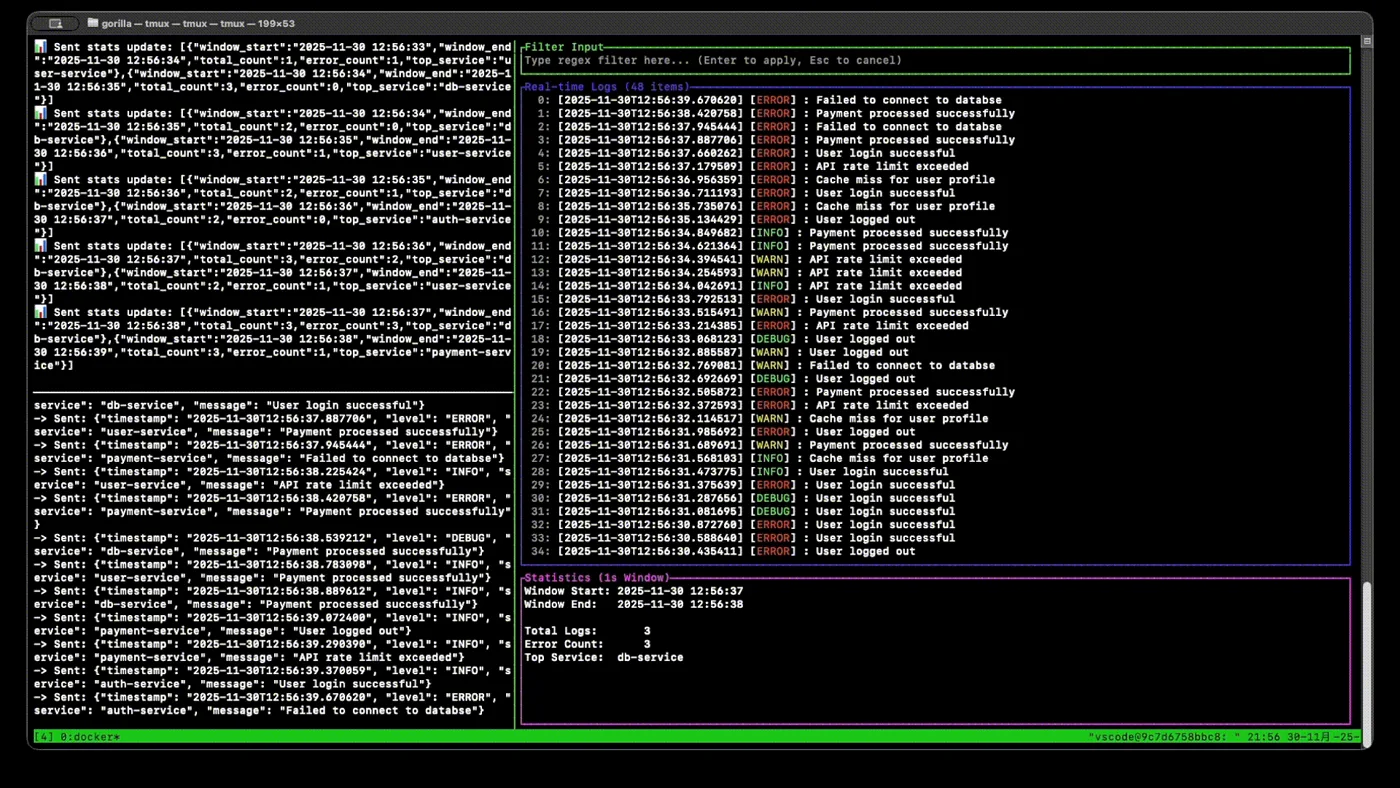Select log row 1 with timestamp 12:56:38.420758
The image size is (1400, 788).
click(775, 113)
